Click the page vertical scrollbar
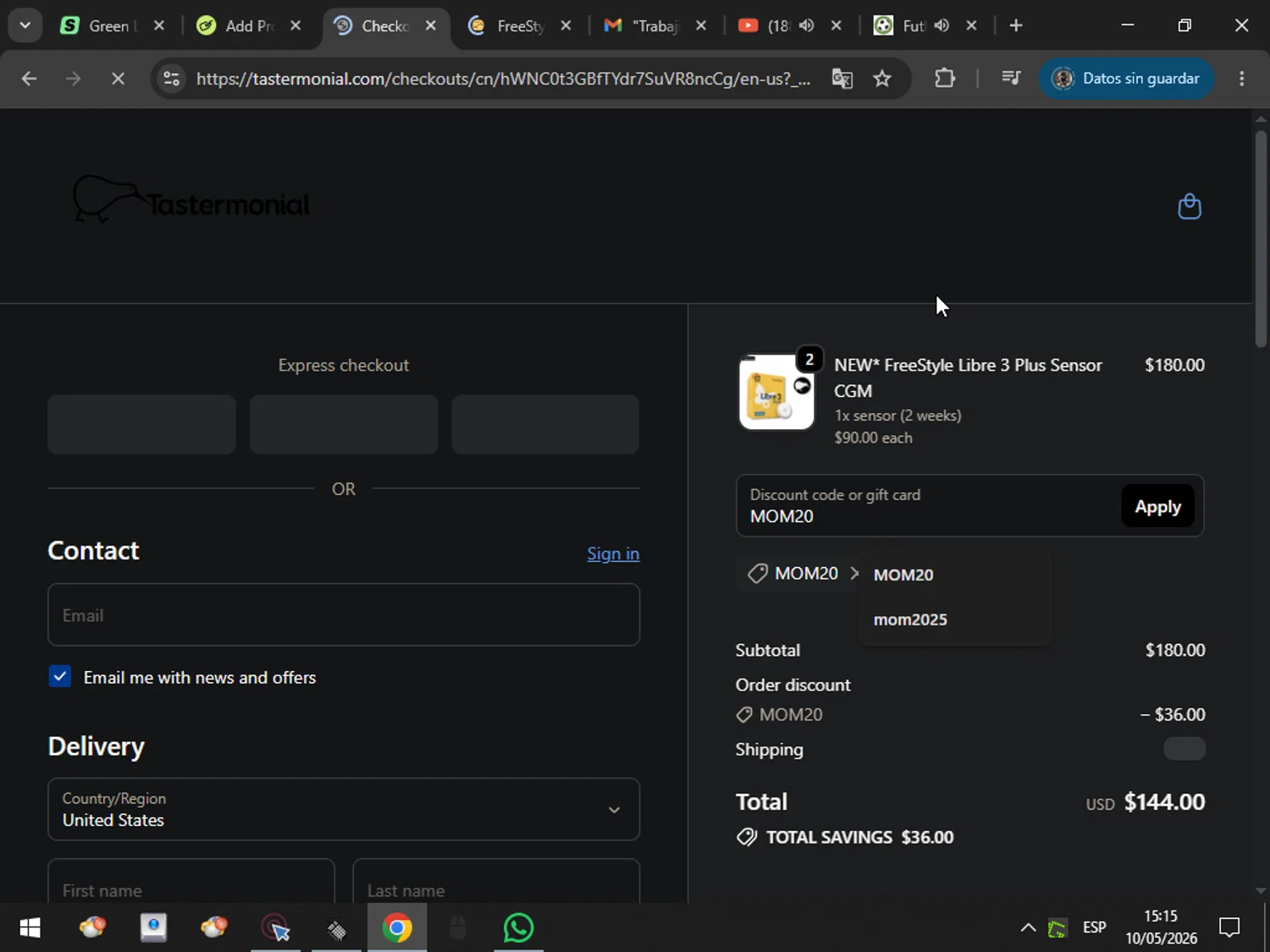Screen dimensions: 1270x952 tap(1261, 237)
